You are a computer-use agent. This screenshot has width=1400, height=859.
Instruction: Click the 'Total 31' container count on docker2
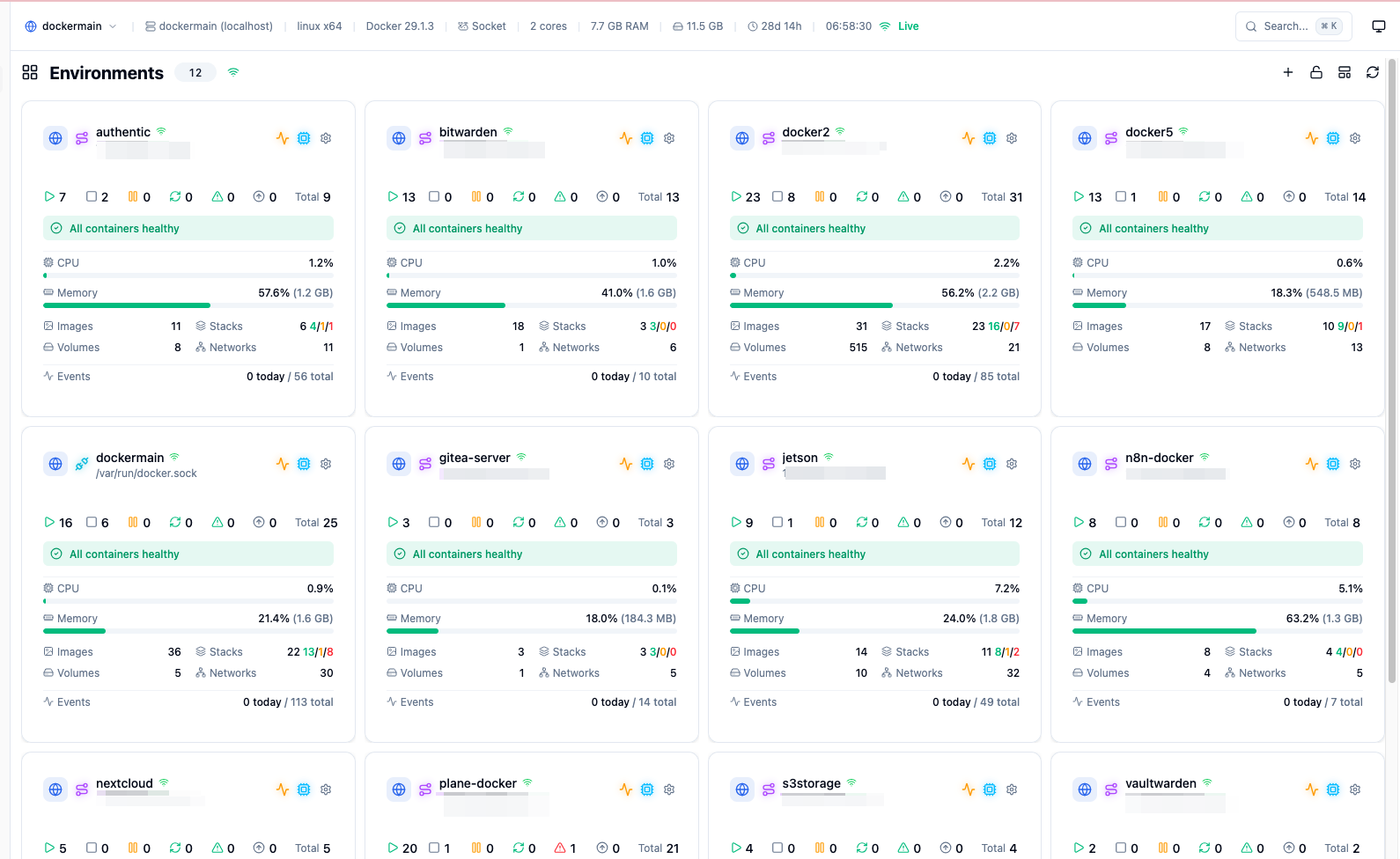coord(1002,197)
